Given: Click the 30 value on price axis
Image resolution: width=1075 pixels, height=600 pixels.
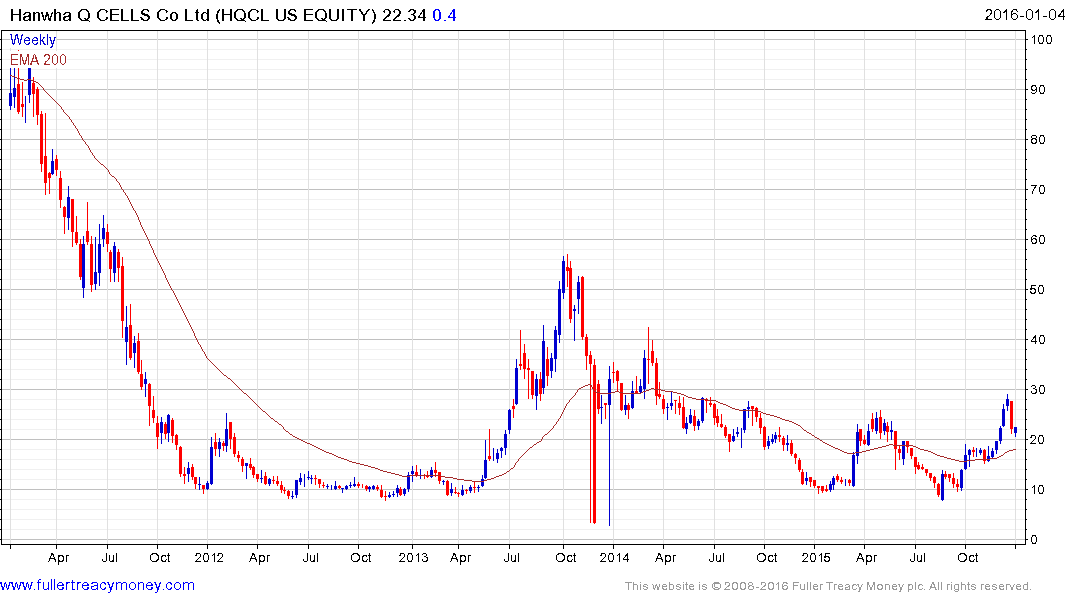Looking at the screenshot, I should (1038, 390).
